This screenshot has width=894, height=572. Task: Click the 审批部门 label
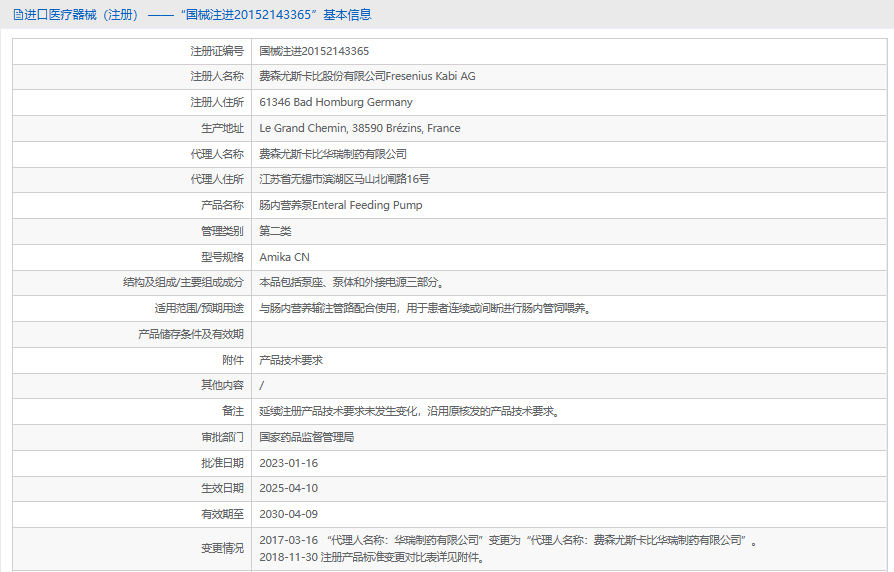[222, 437]
